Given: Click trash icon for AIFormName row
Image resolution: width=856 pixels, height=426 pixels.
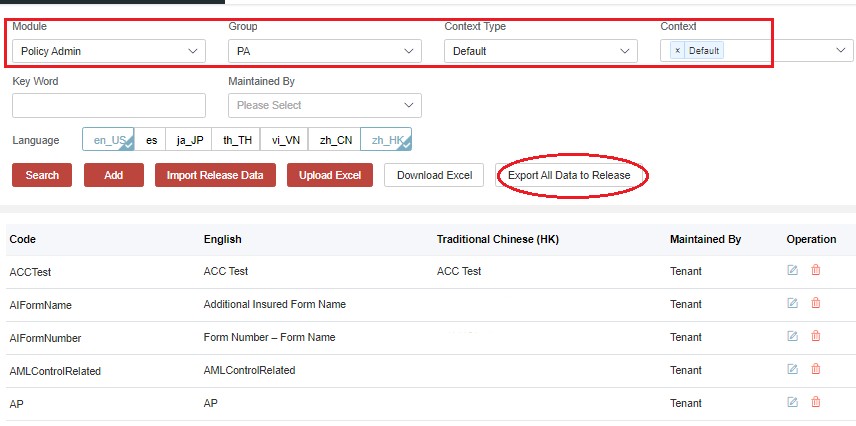Looking at the screenshot, I should coord(816,303).
